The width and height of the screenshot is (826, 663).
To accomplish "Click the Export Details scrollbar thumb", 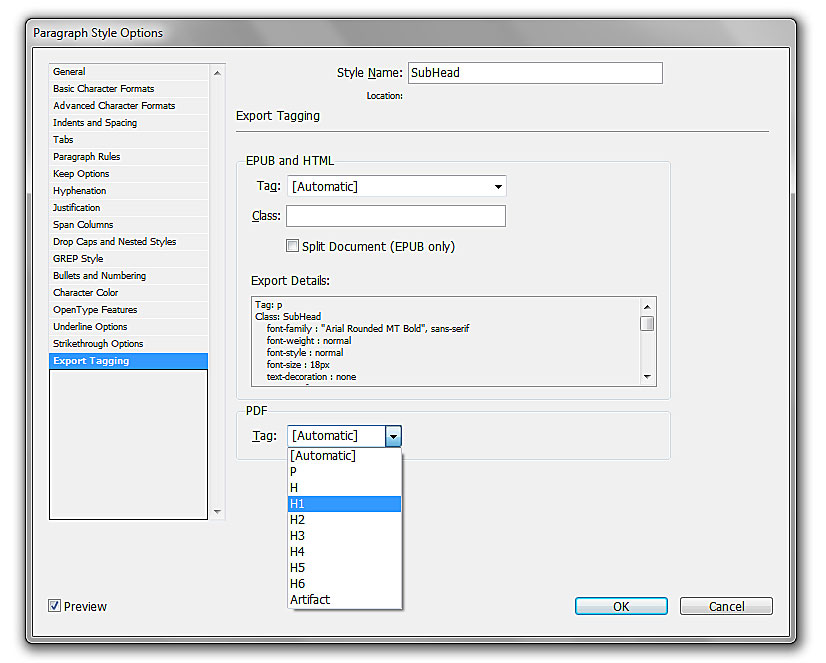I will coord(647,323).
